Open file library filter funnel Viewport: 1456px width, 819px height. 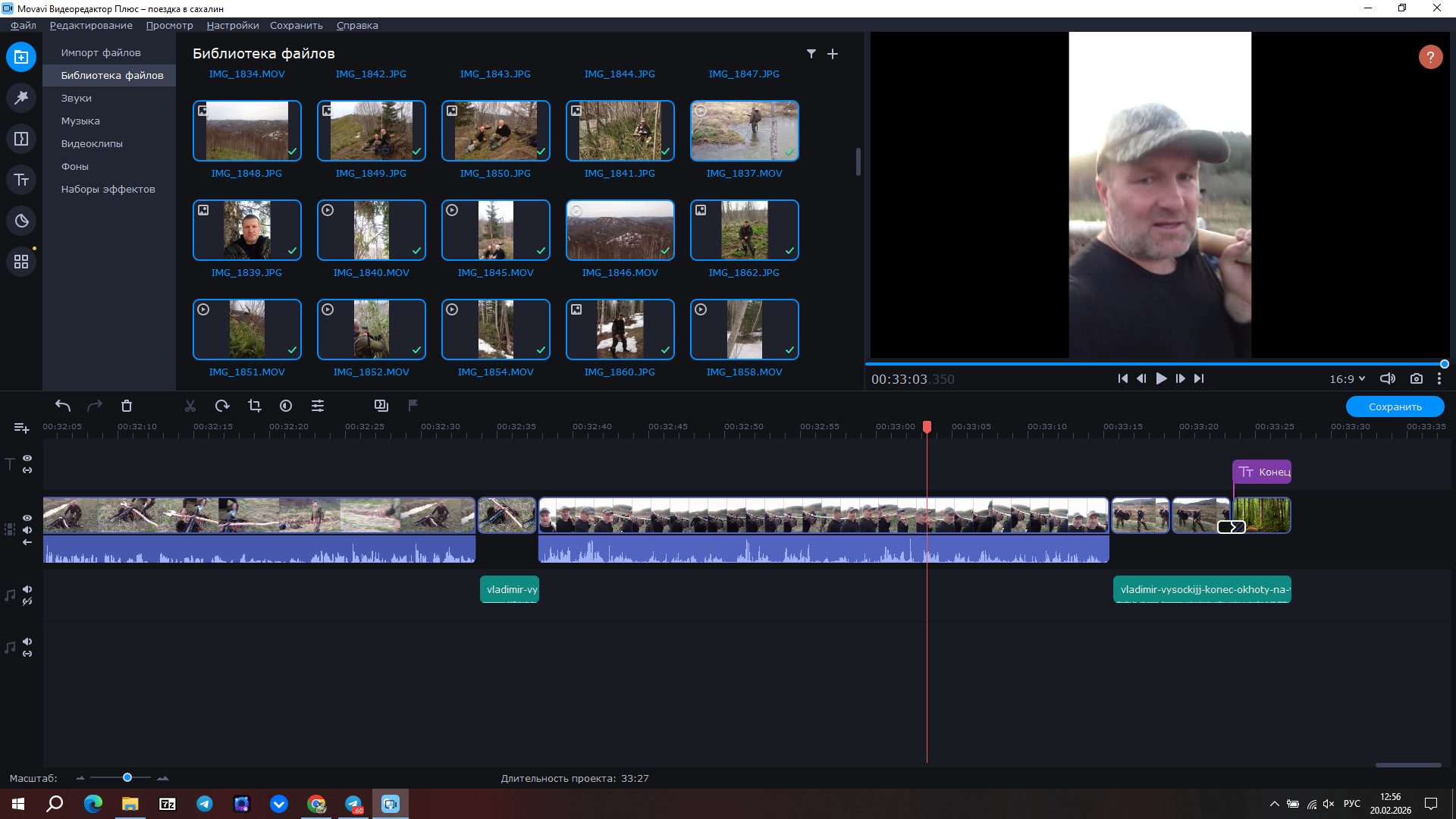(x=811, y=54)
